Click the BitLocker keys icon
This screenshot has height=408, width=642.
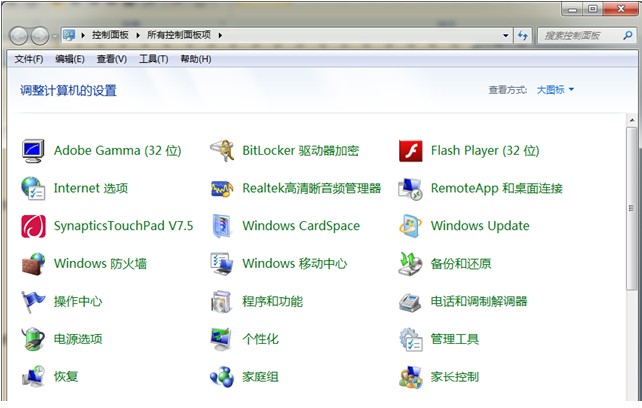pyautogui.click(x=222, y=151)
